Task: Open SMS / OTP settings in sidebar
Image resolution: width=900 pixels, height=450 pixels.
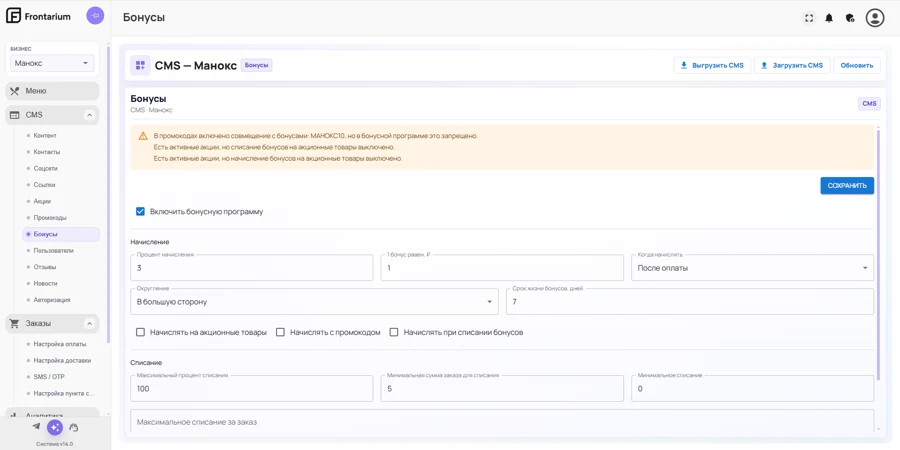Action: pos(61,377)
